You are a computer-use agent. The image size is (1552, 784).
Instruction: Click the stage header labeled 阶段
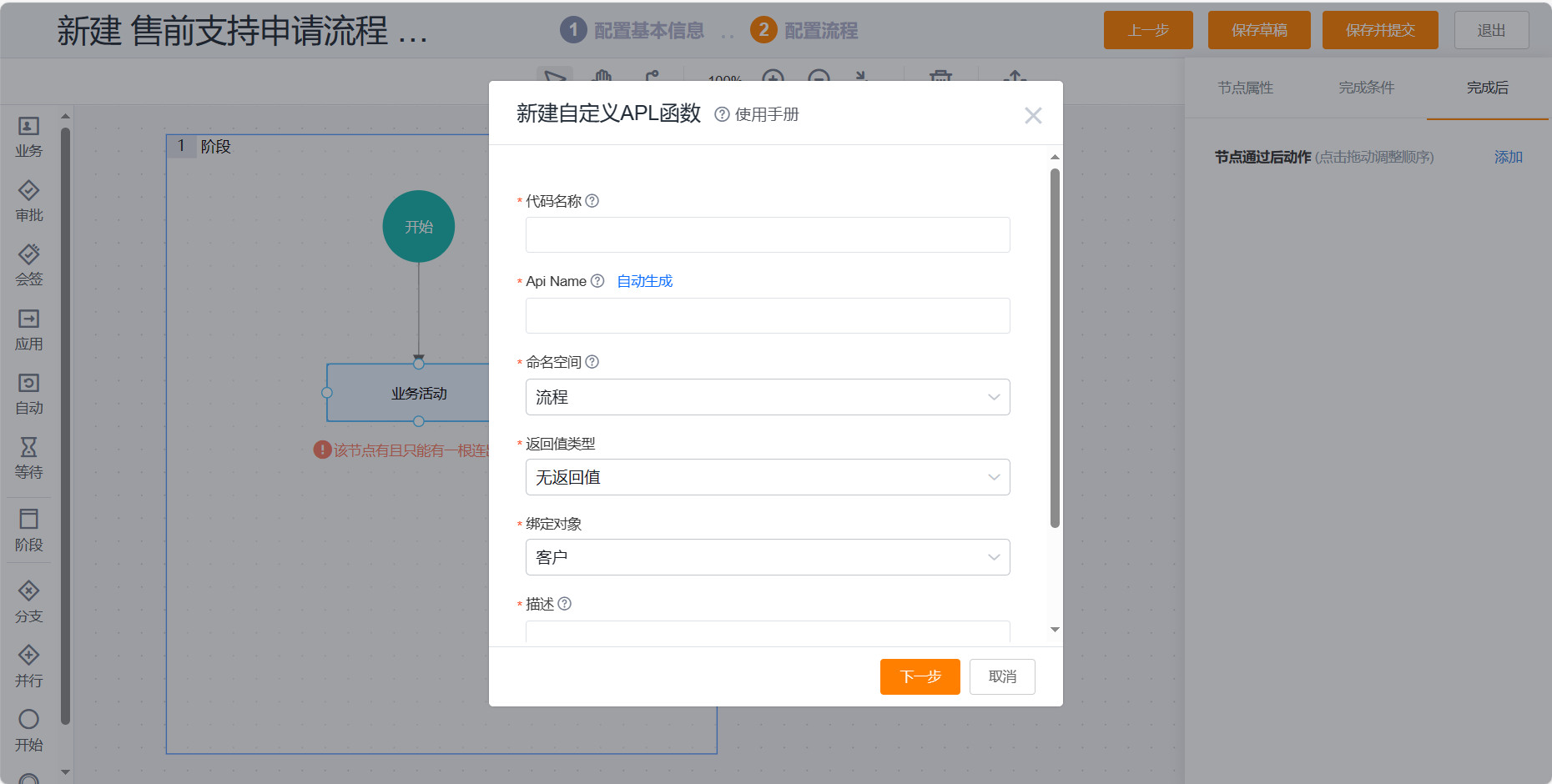(215, 146)
